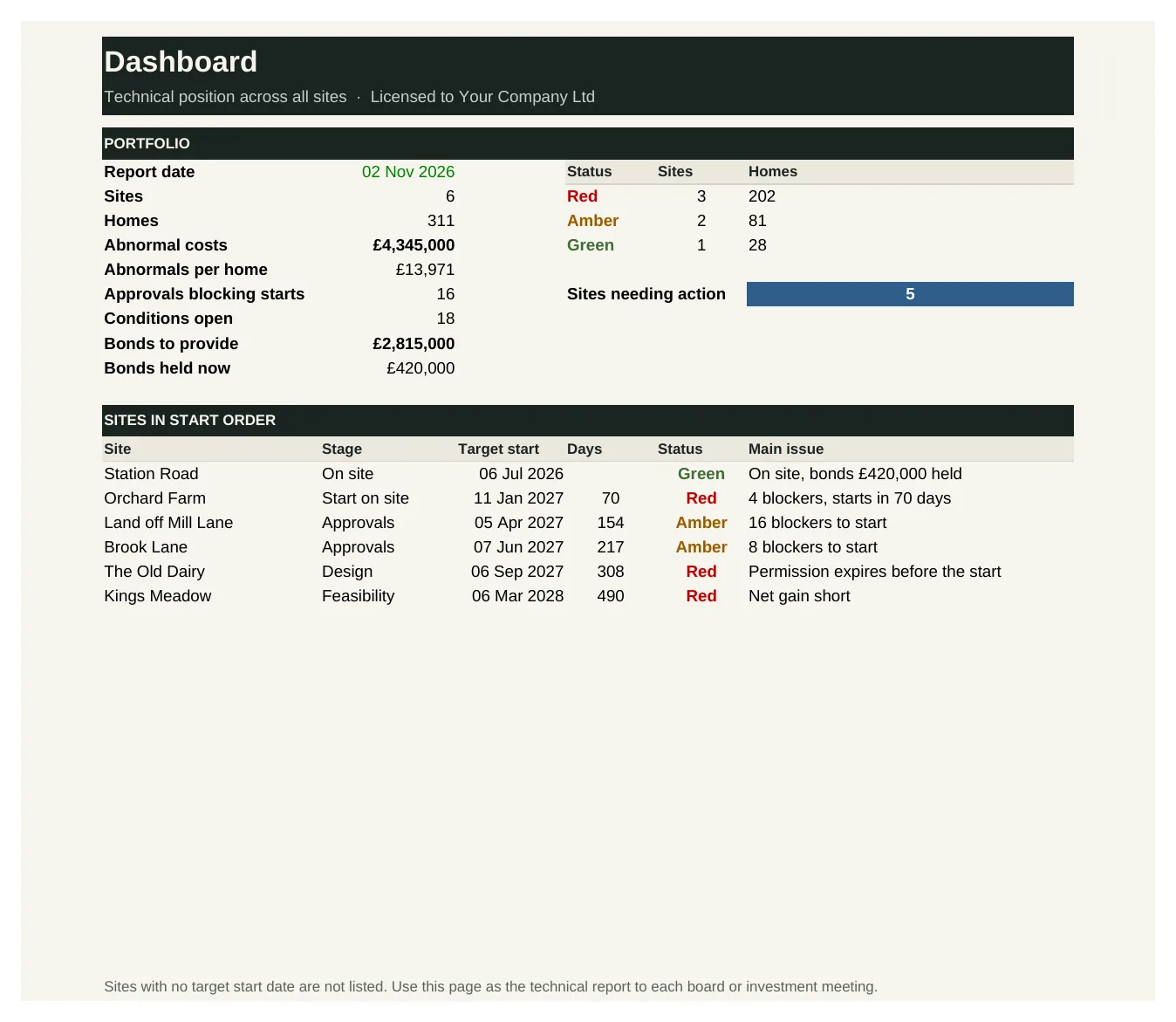This screenshot has width=1176, height=1022.
Task: Click the Main issue column header
Action: 786,449
